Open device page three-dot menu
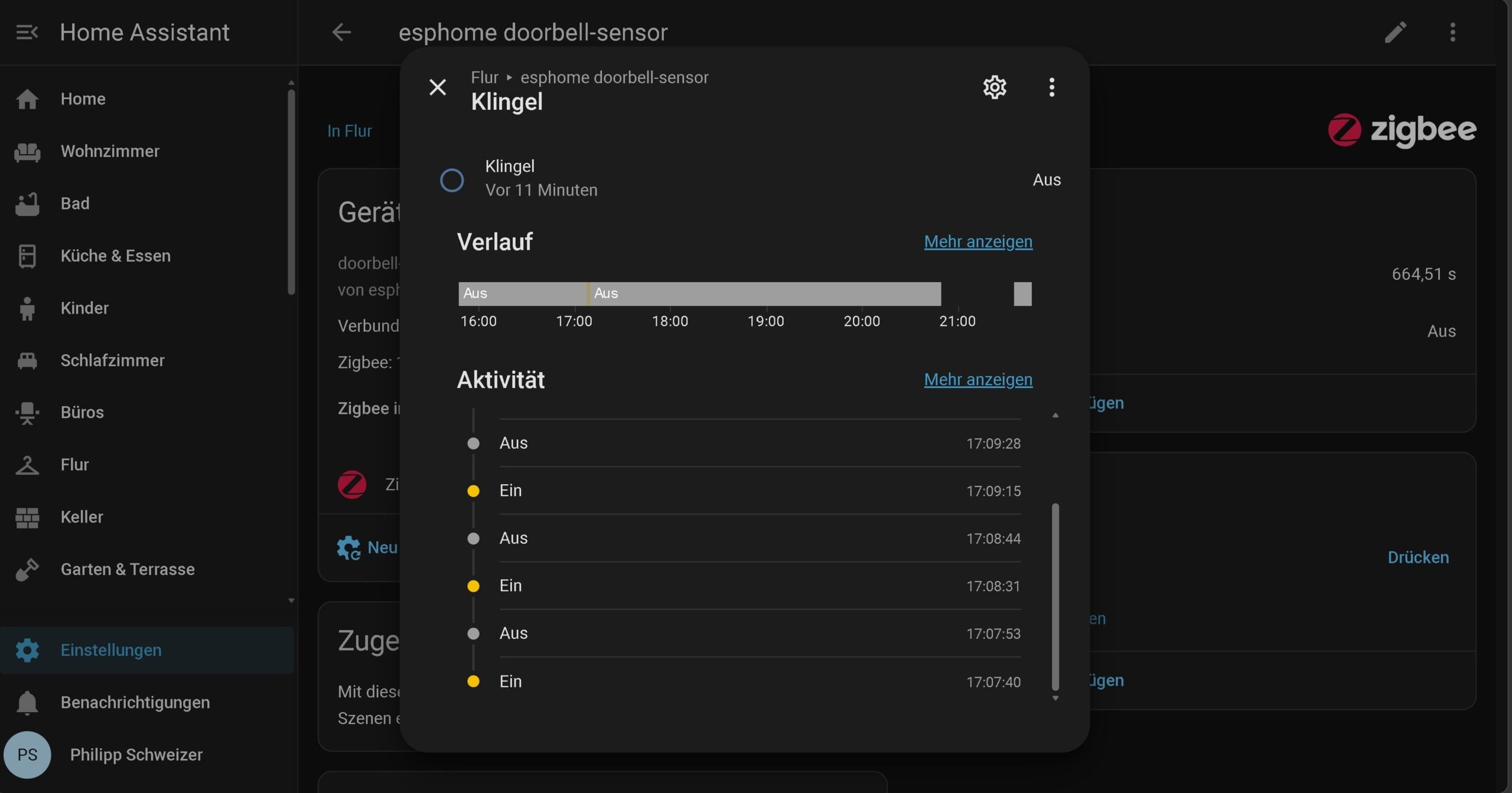This screenshot has height=793, width=1512. pos(1452,32)
